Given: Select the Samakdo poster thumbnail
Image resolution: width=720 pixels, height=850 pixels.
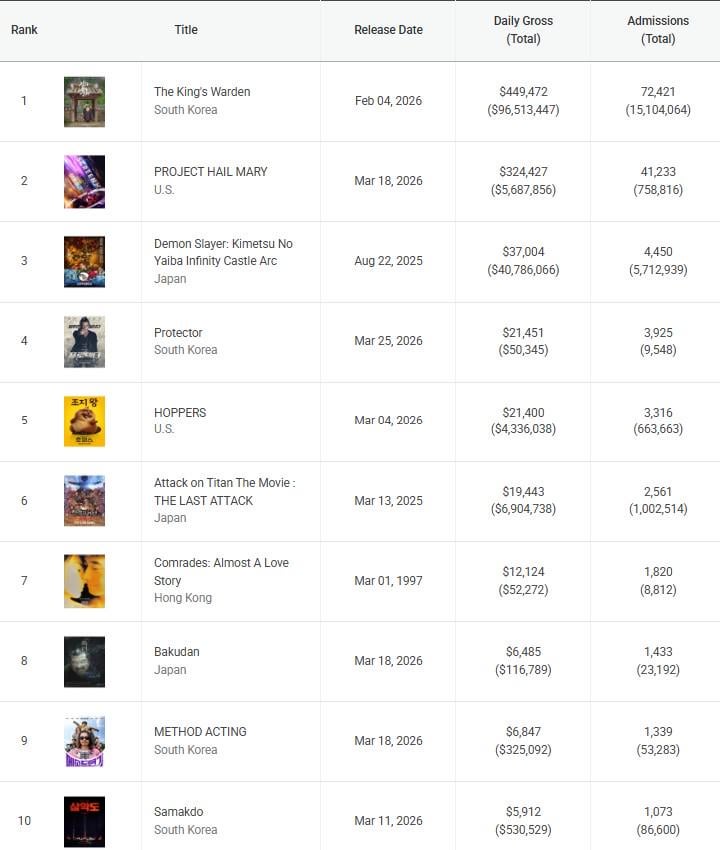Looking at the screenshot, I should tap(84, 821).
